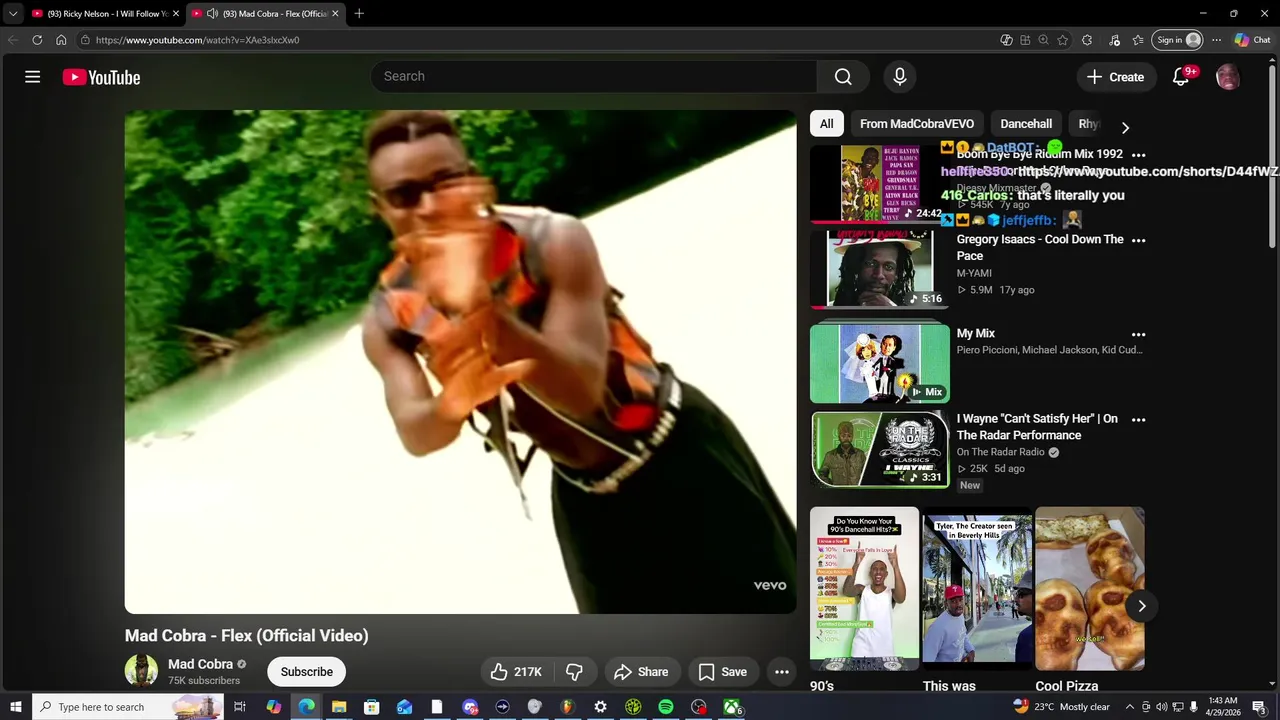The width and height of the screenshot is (1280, 720).
Task: Click the Windows taskbar search box
Action: pos(128,707)
